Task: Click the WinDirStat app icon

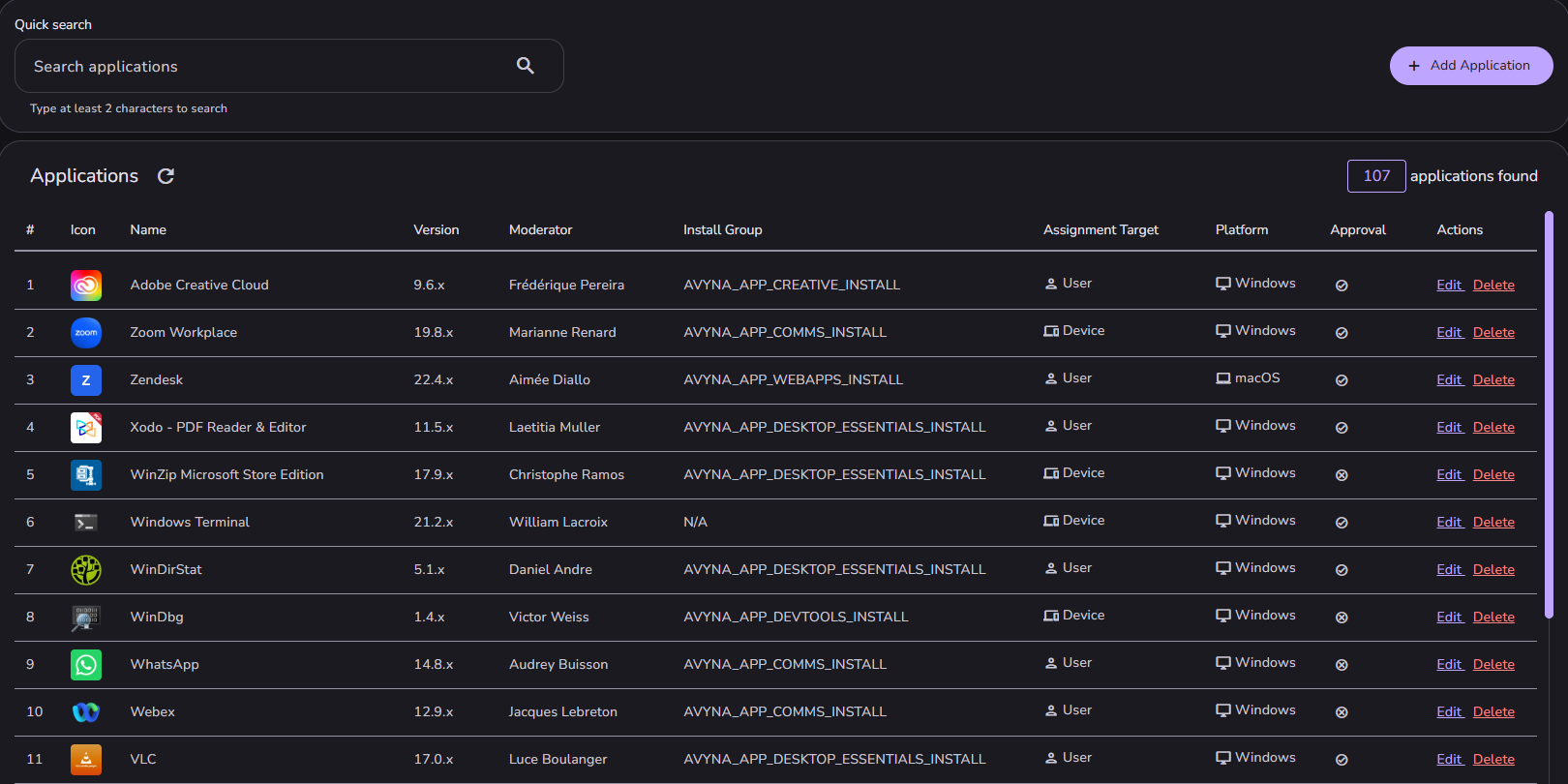Action: (x=86, y=570)
